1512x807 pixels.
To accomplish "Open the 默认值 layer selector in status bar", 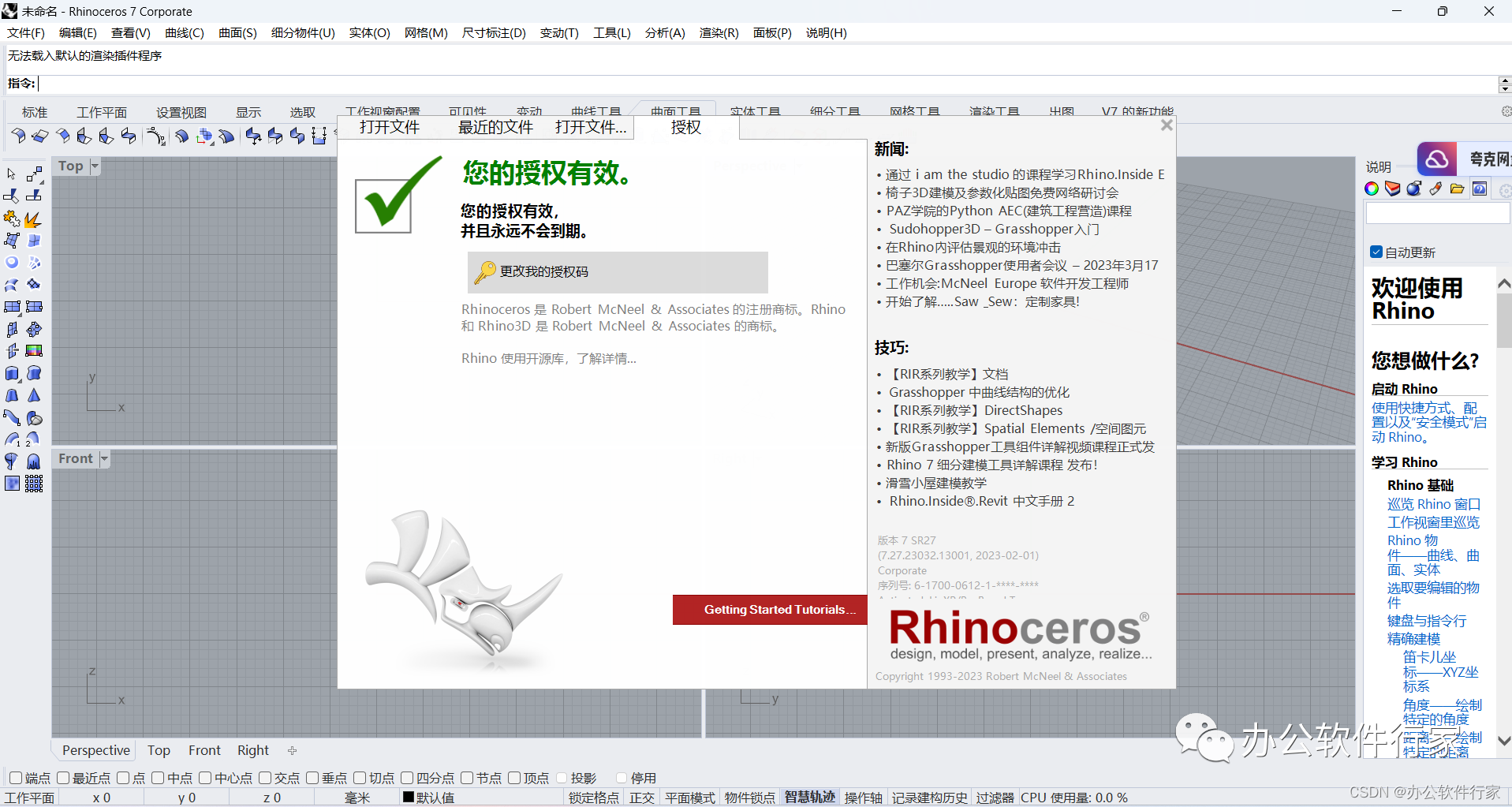I will 435,798.
